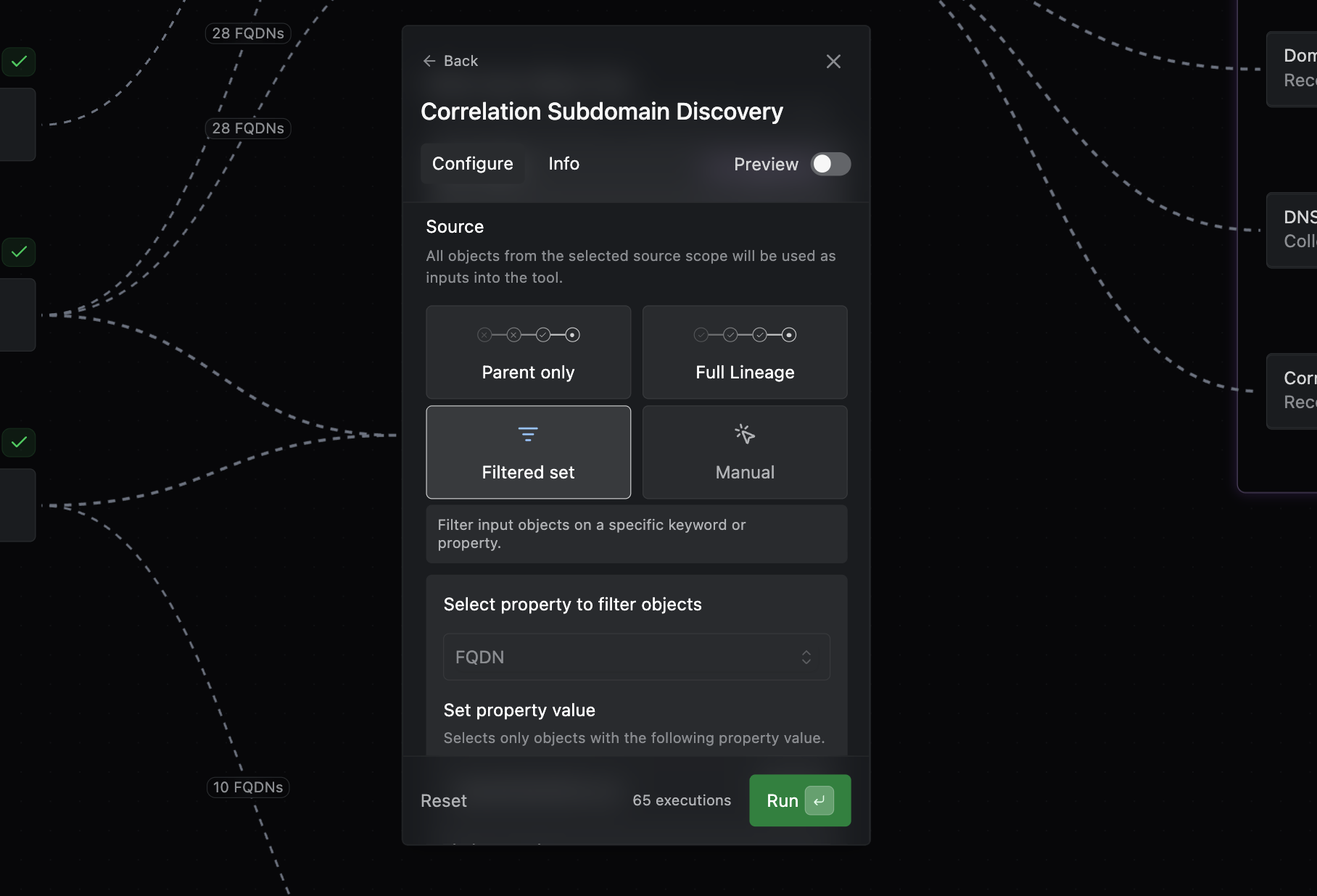The image size is (1317, 896).
Task: Toggle the Preview switch
Action: [830, 165]
